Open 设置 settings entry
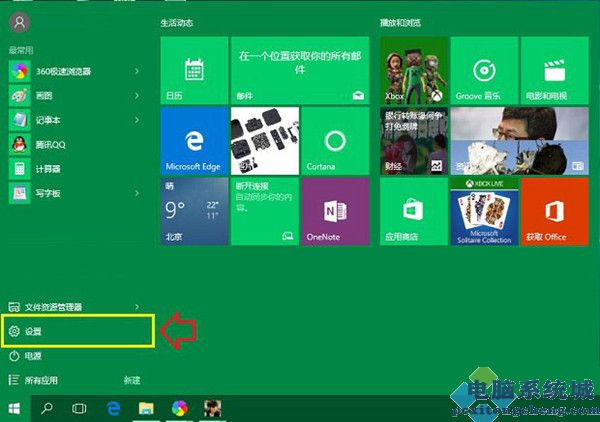This screenshot has height=422, width=600. point(78,331)
